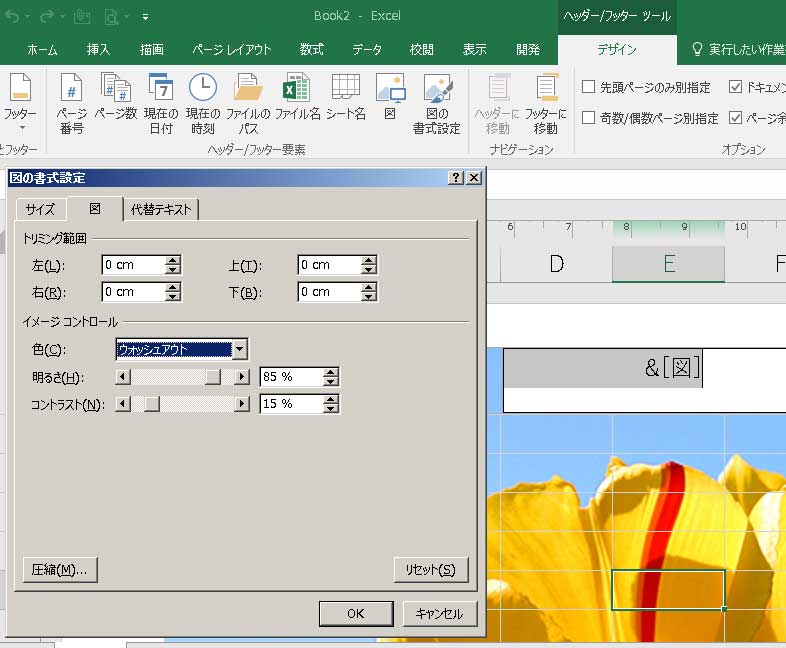Increase the 左 trimming value with spinner
This screenshot has width=786, height=648.
tap(173, 260)
